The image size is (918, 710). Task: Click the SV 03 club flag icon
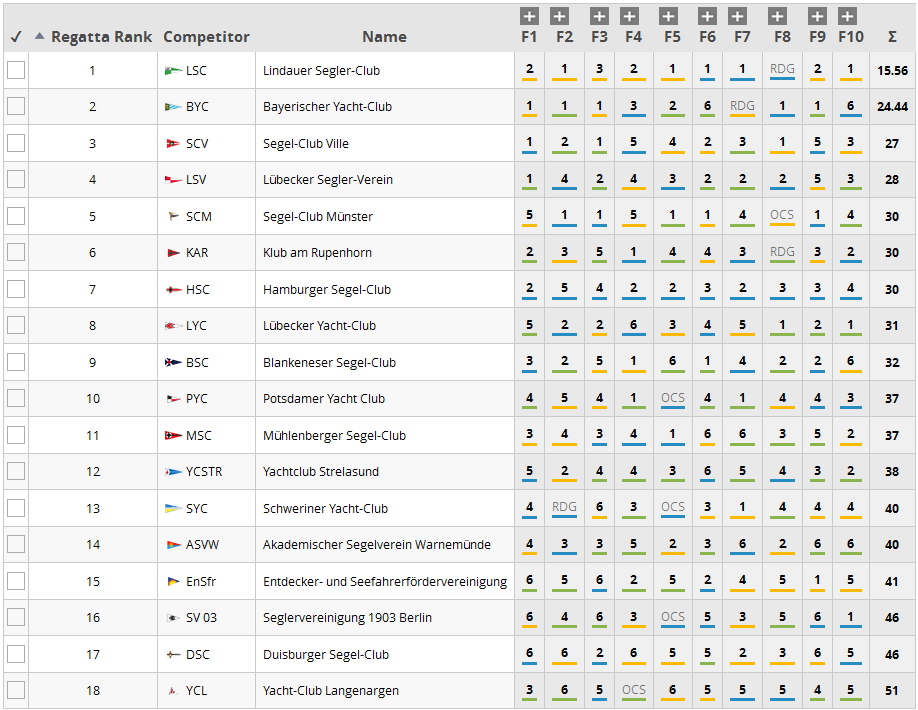tap(173, 618)
